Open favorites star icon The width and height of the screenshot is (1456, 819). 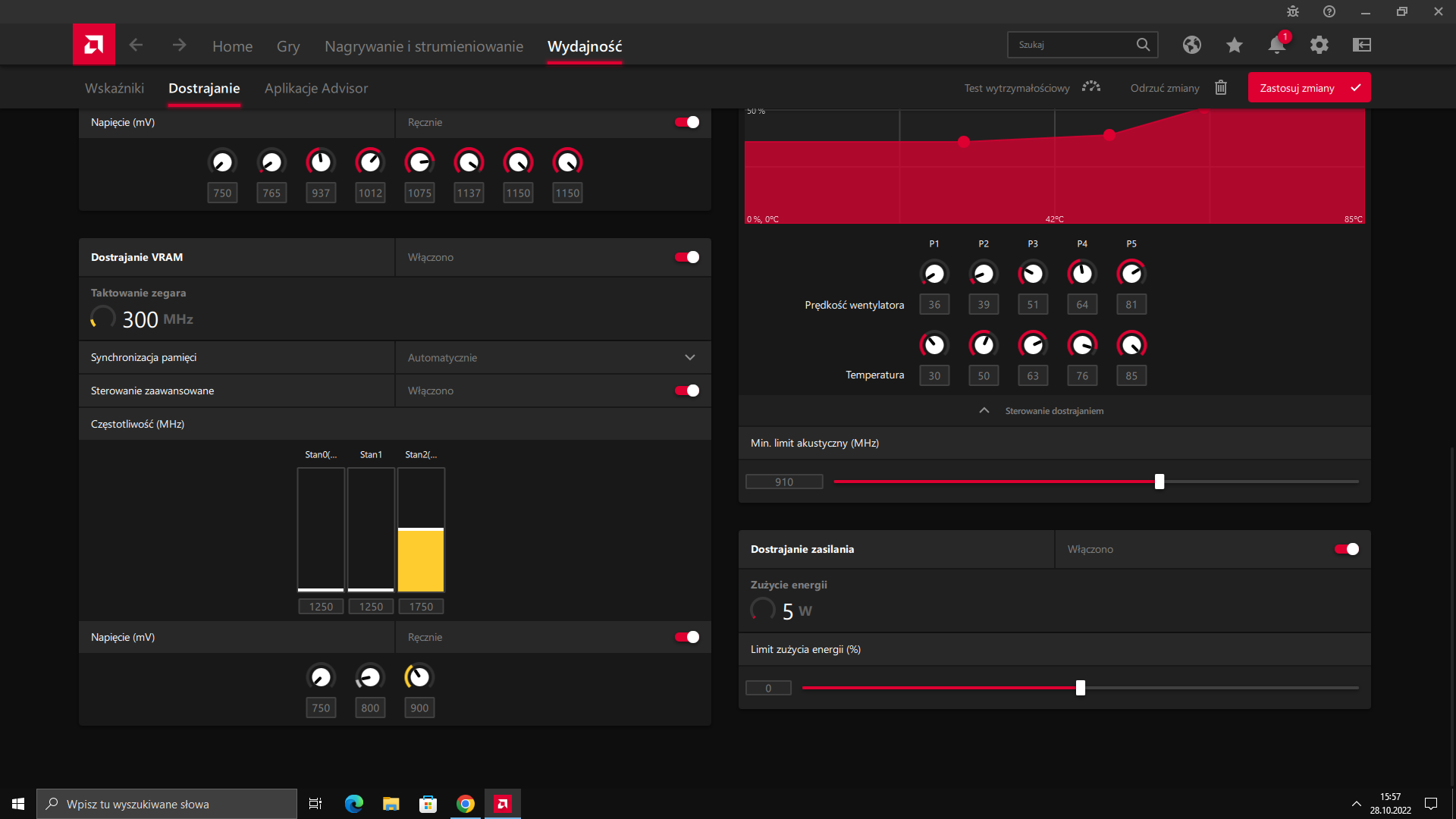point(1234,45)
